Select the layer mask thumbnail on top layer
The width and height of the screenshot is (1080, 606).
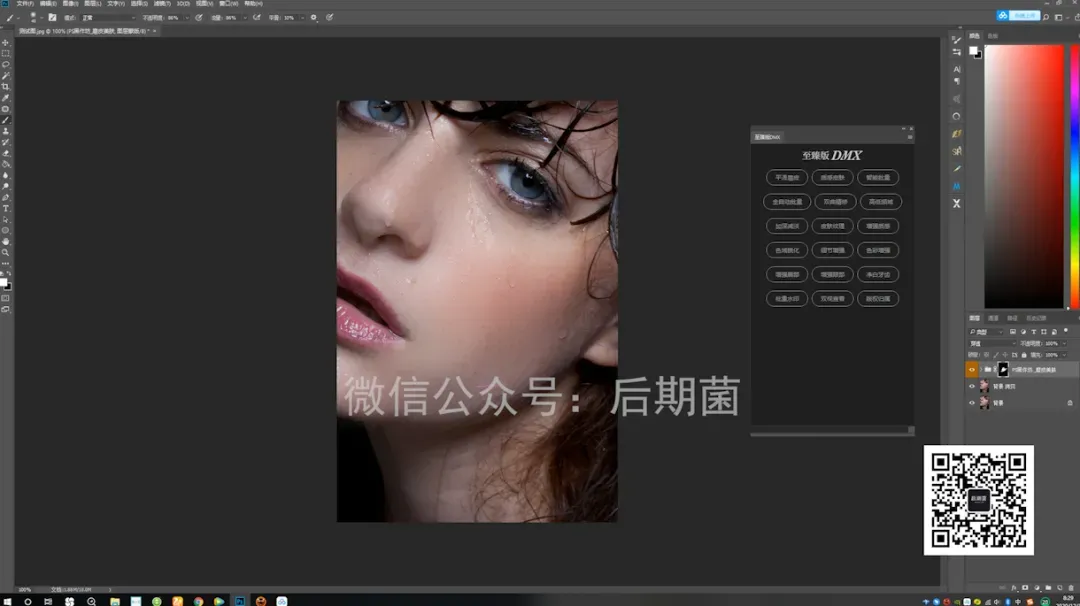[1003, 370]
